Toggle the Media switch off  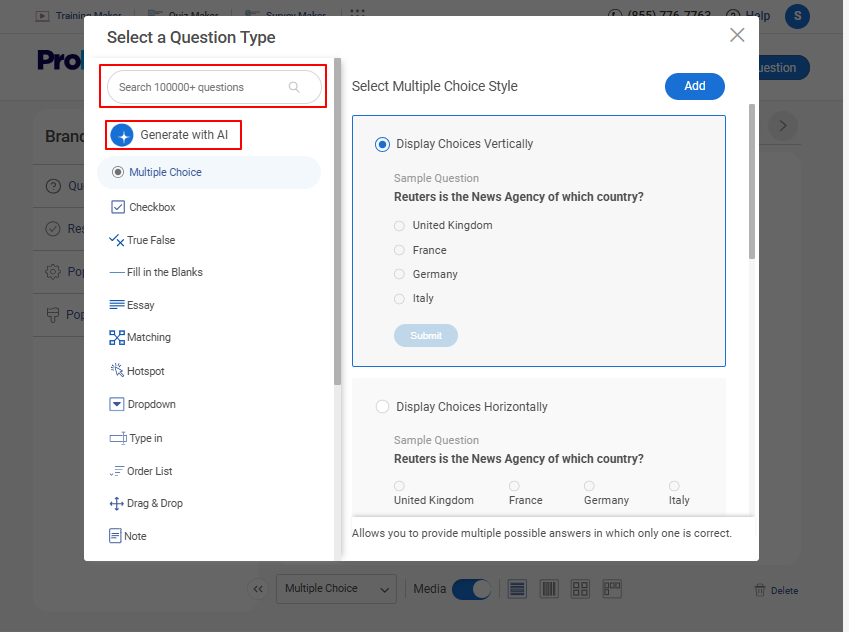(x=471, y=589)
